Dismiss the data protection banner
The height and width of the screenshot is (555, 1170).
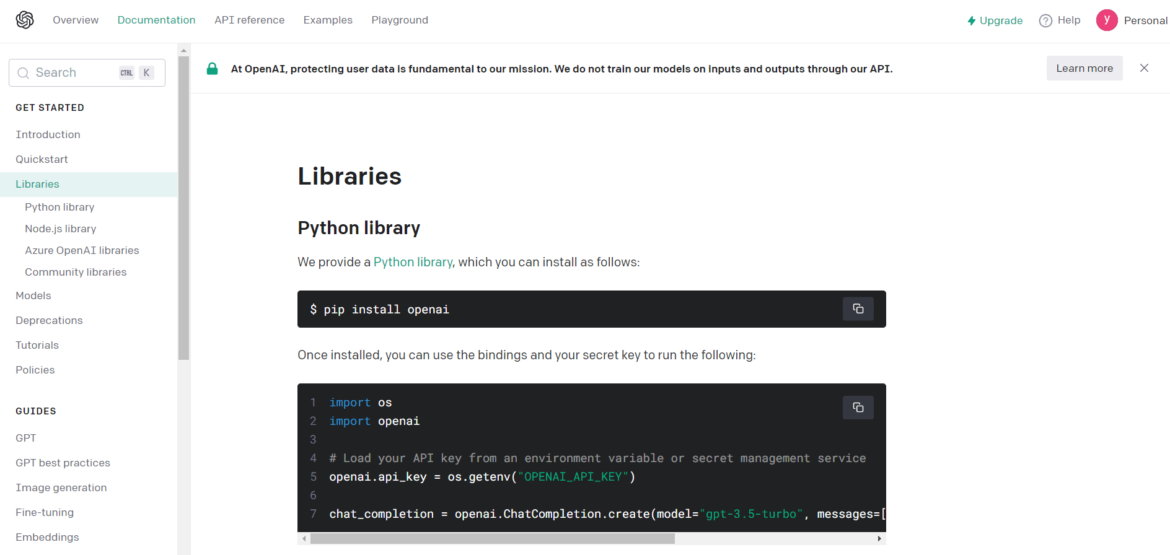click(1144, 68)
